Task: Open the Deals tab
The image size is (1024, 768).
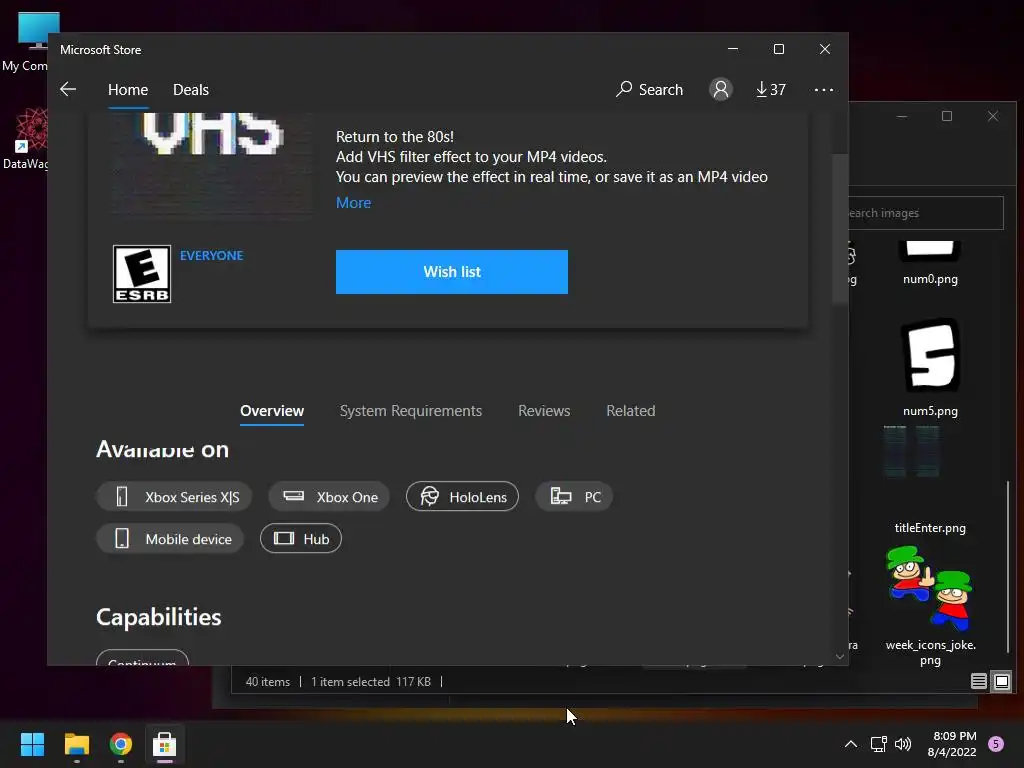Action: pos(191,89)
